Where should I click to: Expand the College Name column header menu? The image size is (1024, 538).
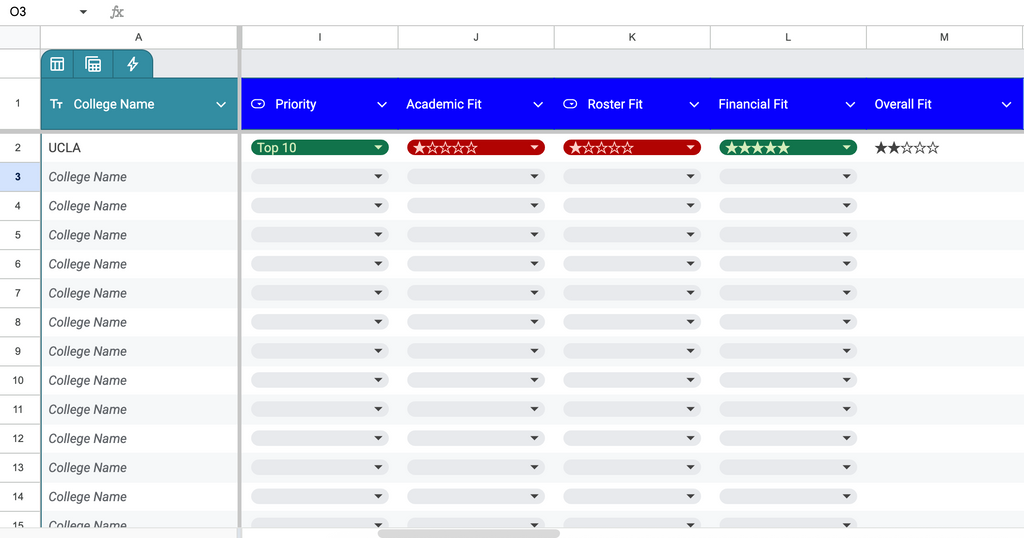221,104
